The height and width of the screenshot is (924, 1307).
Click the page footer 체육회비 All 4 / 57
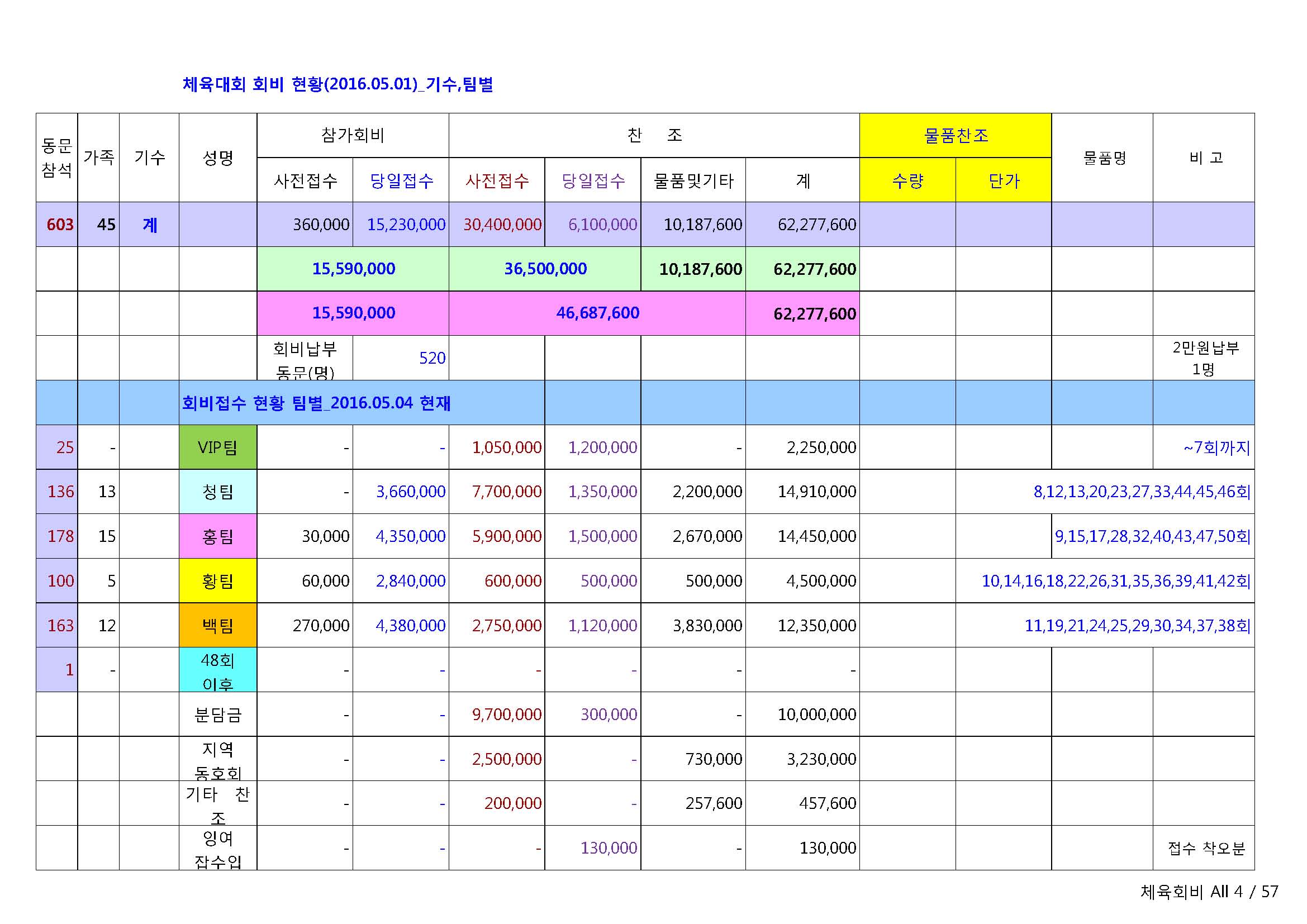[1210, 892]
